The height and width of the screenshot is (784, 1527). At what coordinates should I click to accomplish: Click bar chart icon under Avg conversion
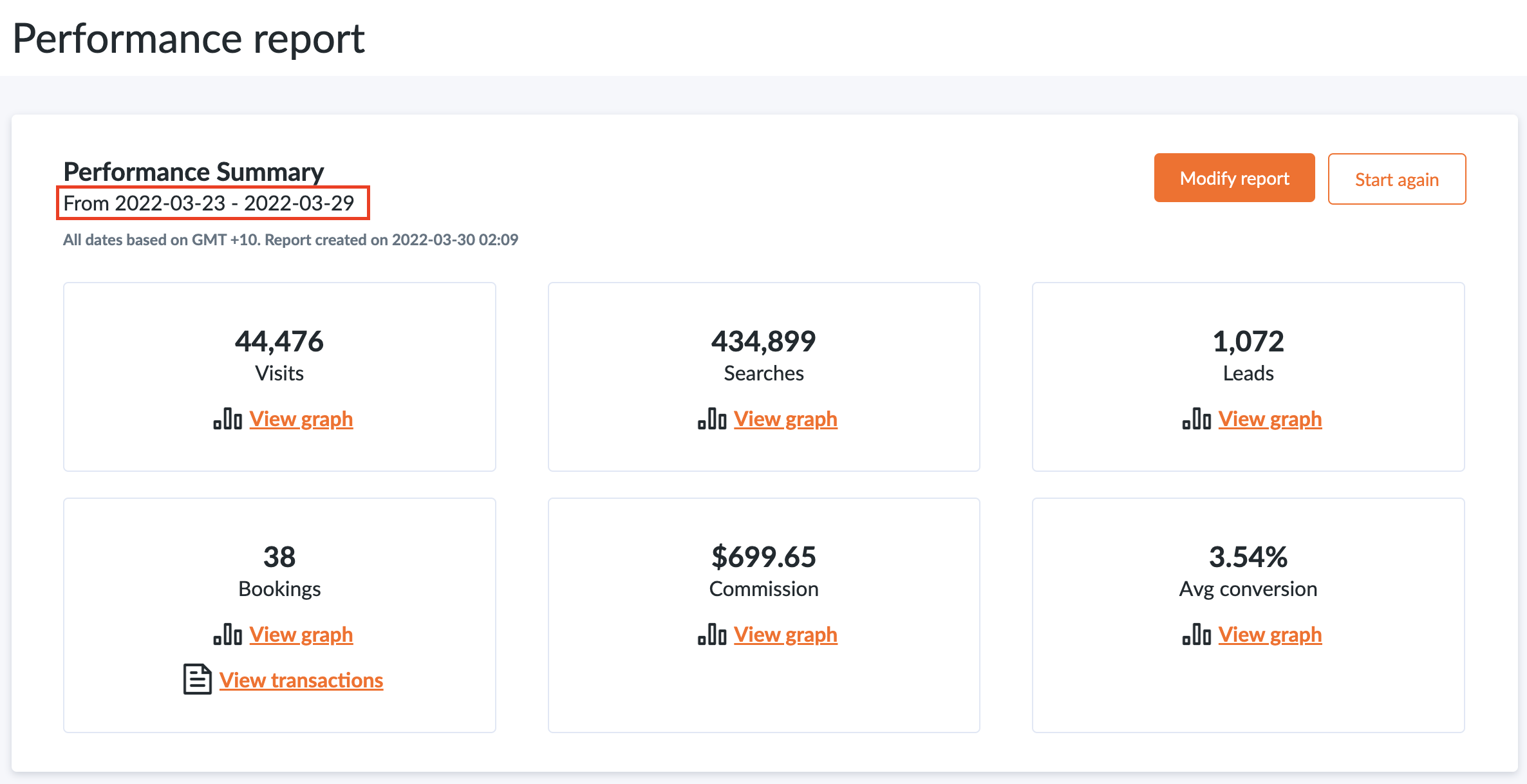[1197, 635]
